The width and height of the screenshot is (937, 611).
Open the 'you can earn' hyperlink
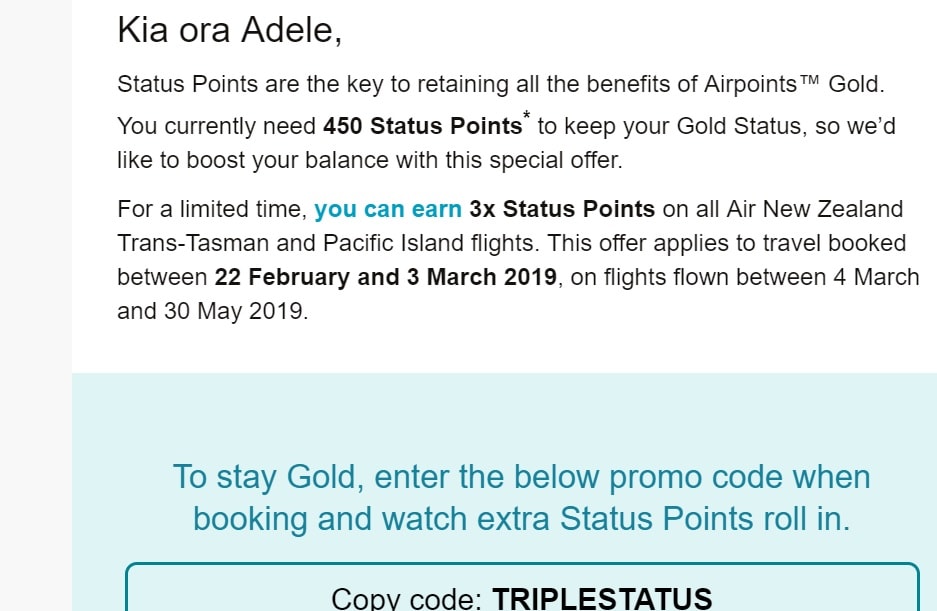388,209
